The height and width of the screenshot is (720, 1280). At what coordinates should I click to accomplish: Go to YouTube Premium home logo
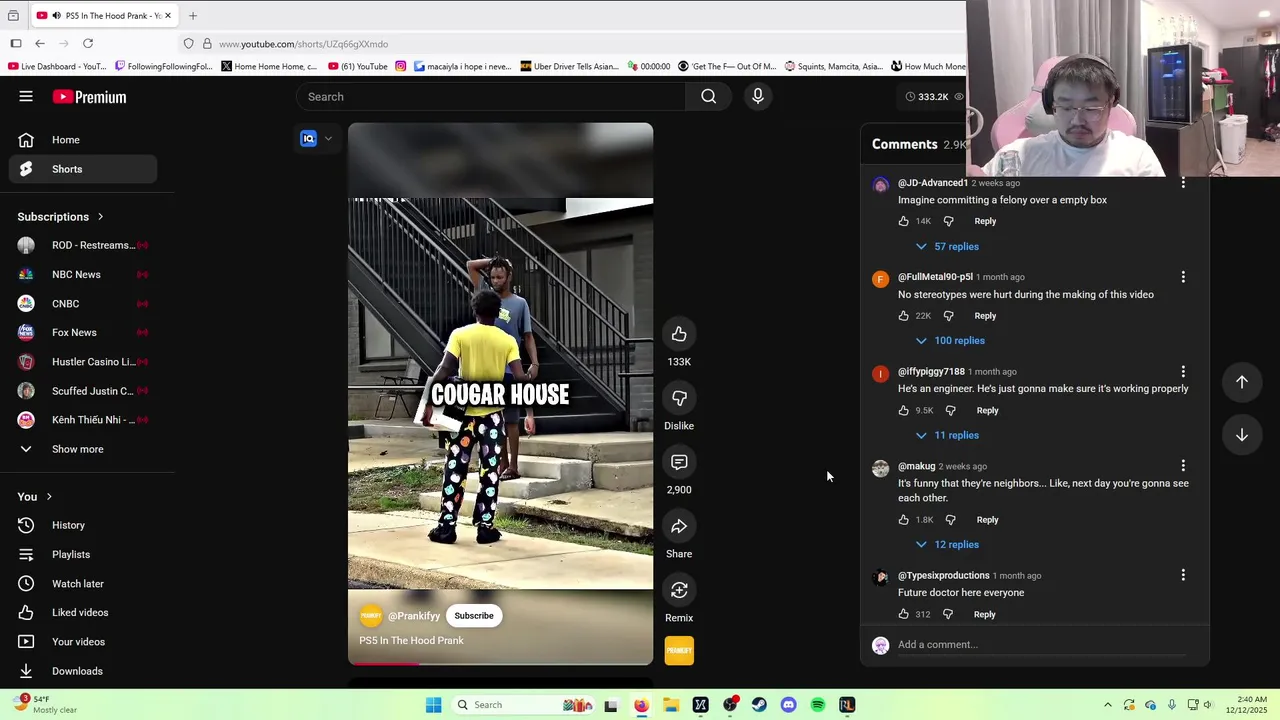(89, 97)
